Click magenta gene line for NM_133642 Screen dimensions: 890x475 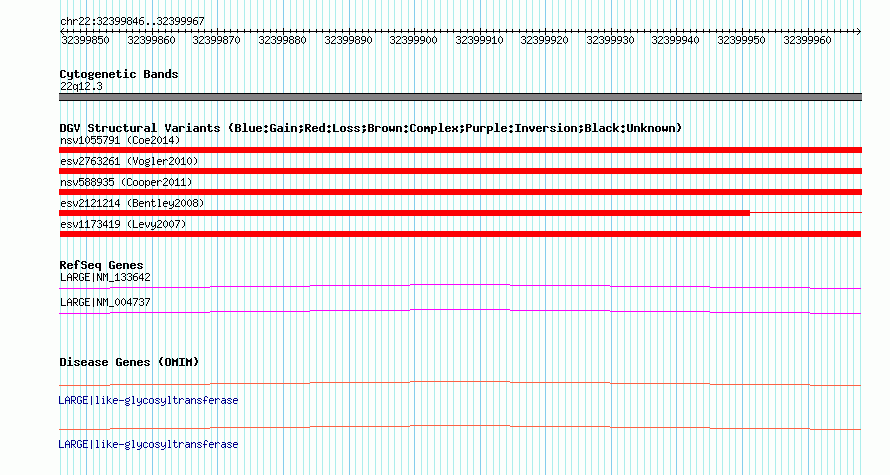[460, 286]
